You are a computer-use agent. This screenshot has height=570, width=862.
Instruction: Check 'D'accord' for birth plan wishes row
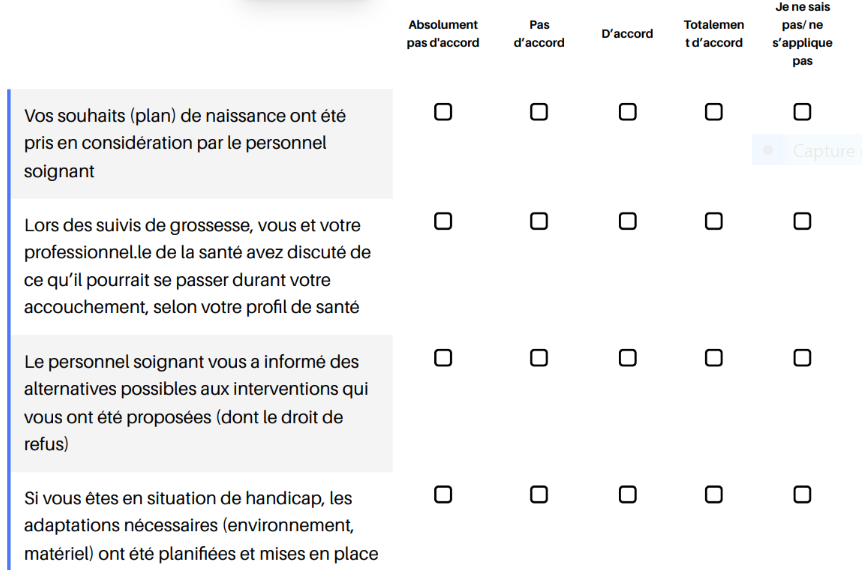[x=627, y=112]
